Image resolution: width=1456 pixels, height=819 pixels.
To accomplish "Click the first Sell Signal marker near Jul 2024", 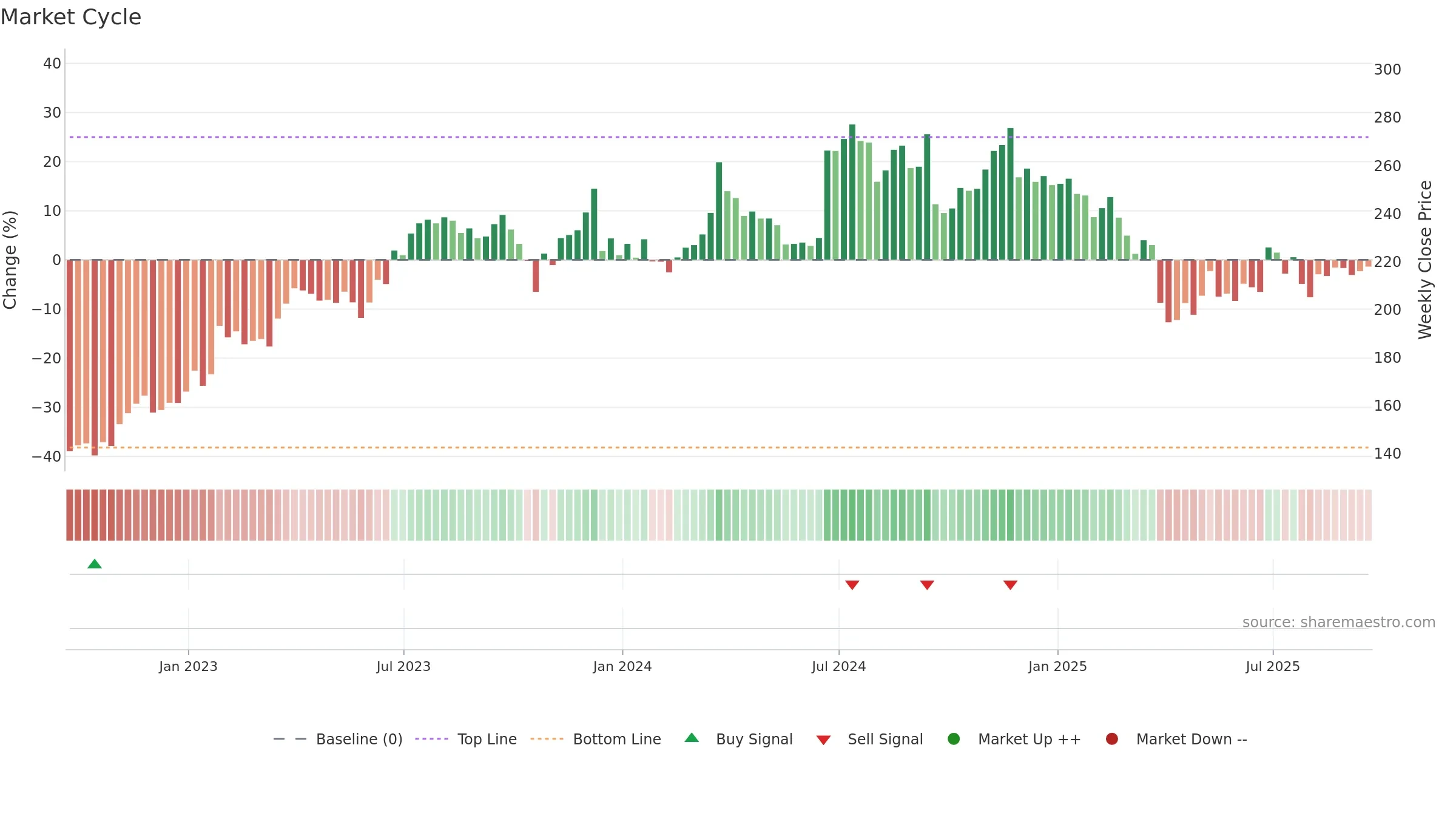I will tap(852, 585).
